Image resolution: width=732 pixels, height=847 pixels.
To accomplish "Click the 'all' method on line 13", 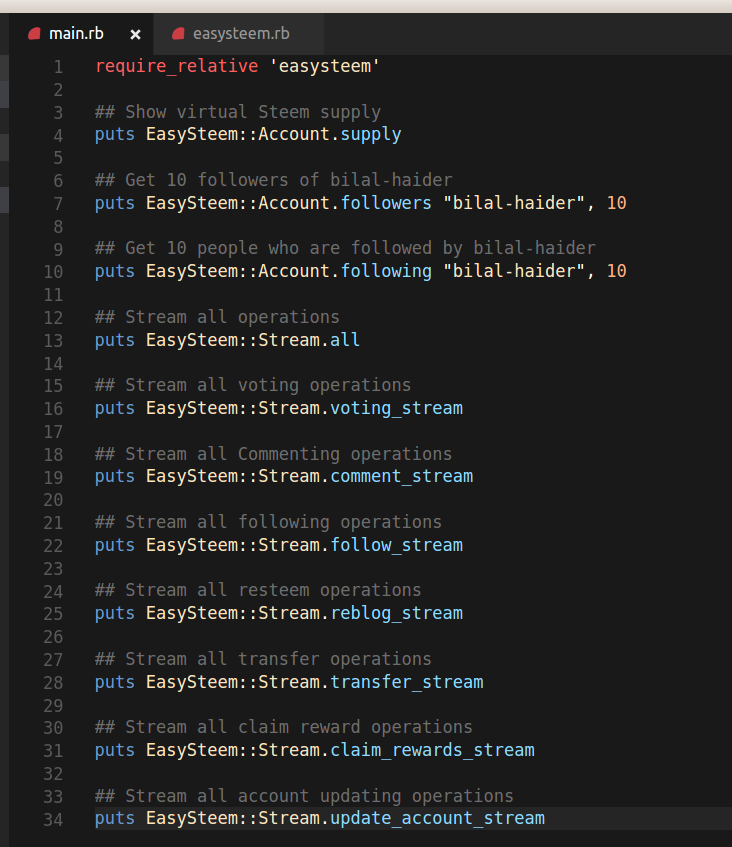I will click(345, 340).
